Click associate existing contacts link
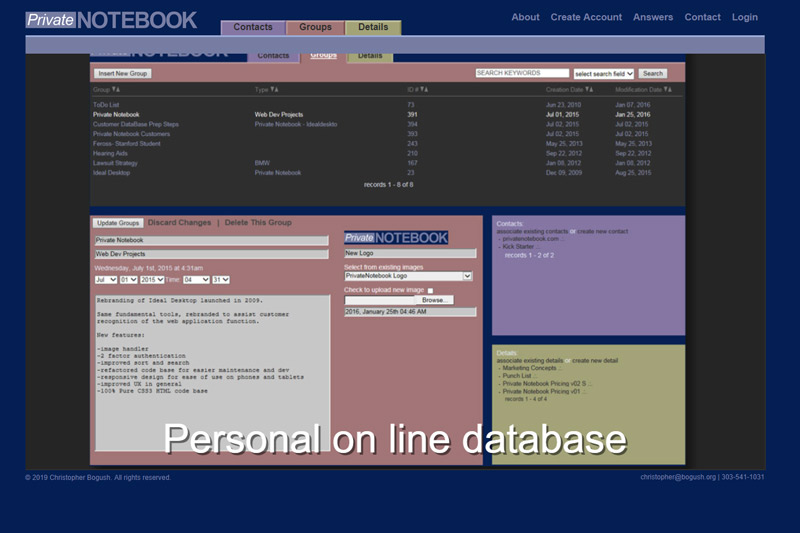This screenshot has width=800, height=533. click(532, 232)
